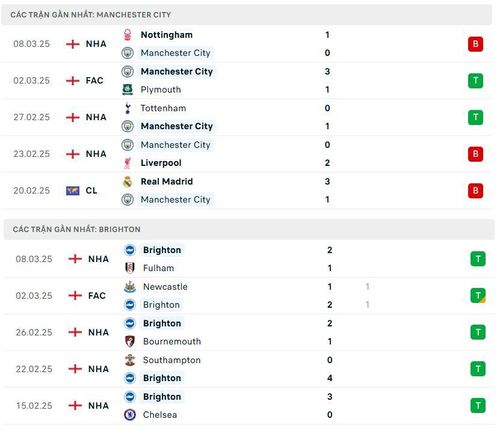Select the Liverpool team name link
Image resolution: width=500 pixels, height=431 pixels.
click(161, 163)
